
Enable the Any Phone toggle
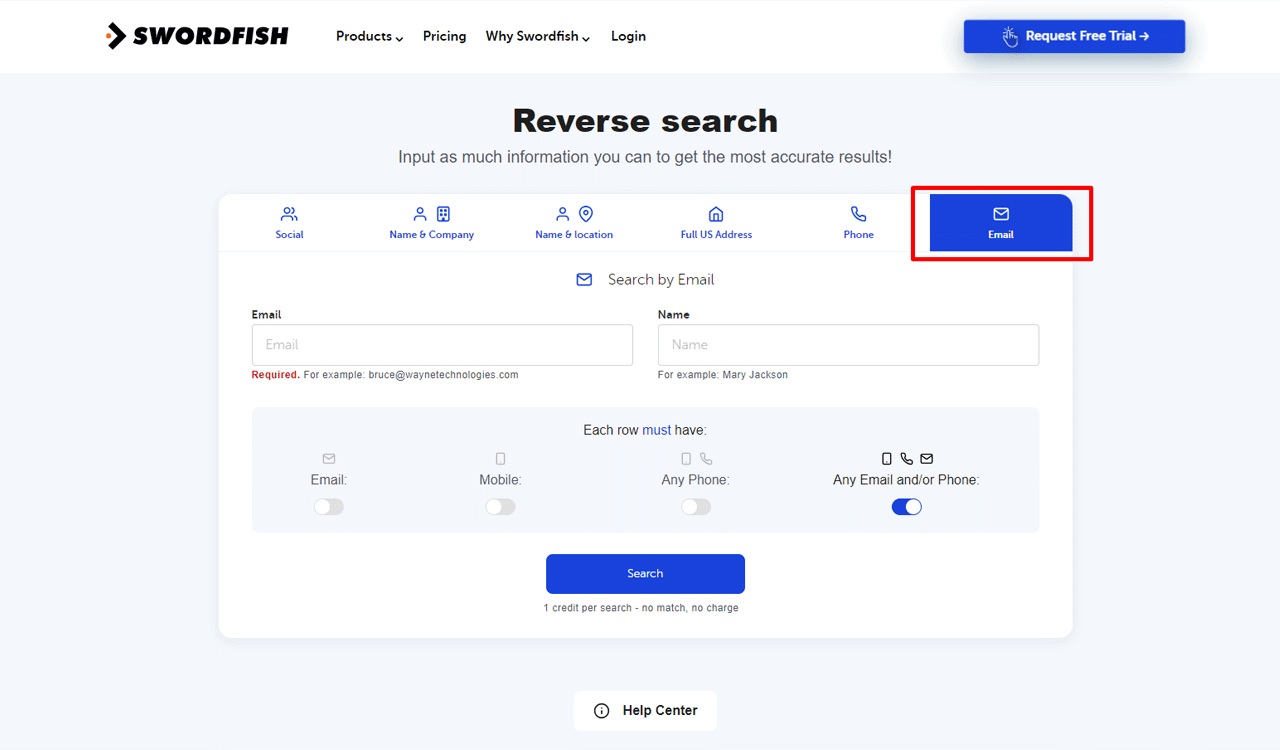tap(696, 507)
